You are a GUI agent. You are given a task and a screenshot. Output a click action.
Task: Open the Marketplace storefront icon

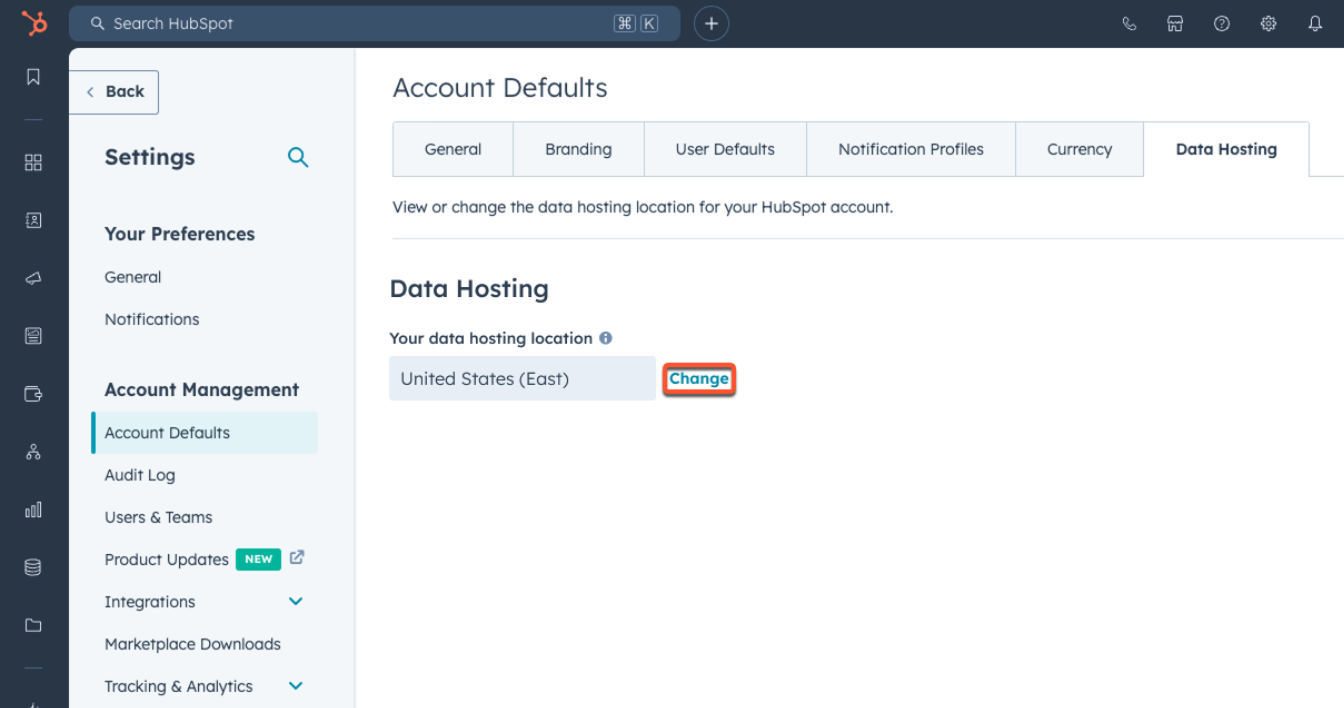(x=1175, y=24)
